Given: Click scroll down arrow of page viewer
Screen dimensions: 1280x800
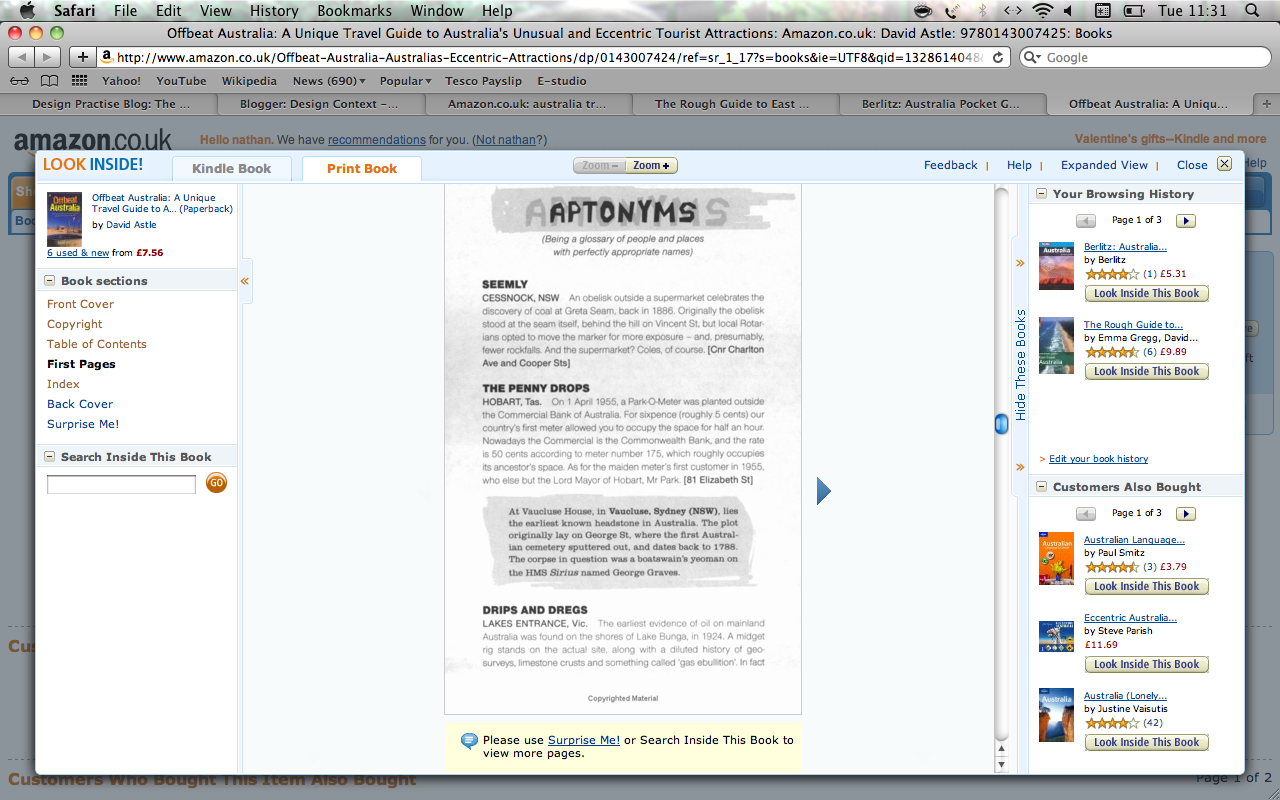Looking at the screenshot, I should click(1001, 765).
